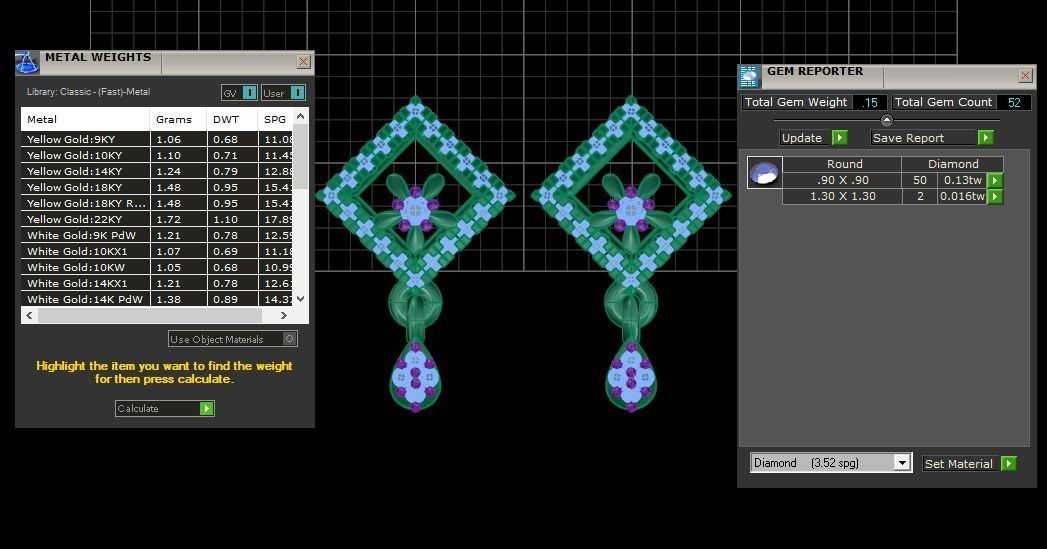This screenshot has height=549, width=1047.
Task: Click the green arrow next to Calculate
Action: coord(206,408)
